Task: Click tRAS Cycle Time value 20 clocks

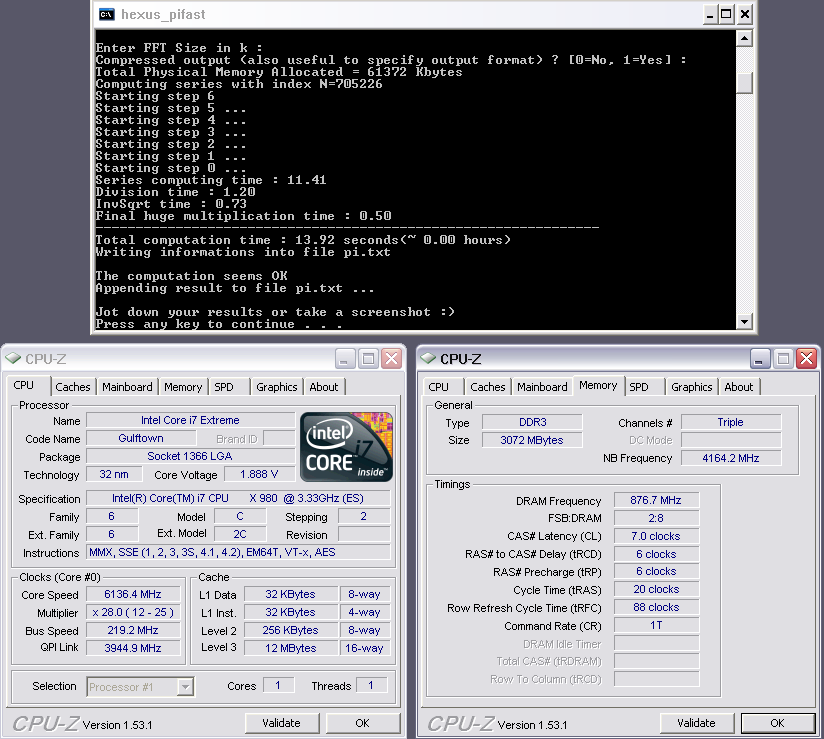Action: (x=656, y=589)
